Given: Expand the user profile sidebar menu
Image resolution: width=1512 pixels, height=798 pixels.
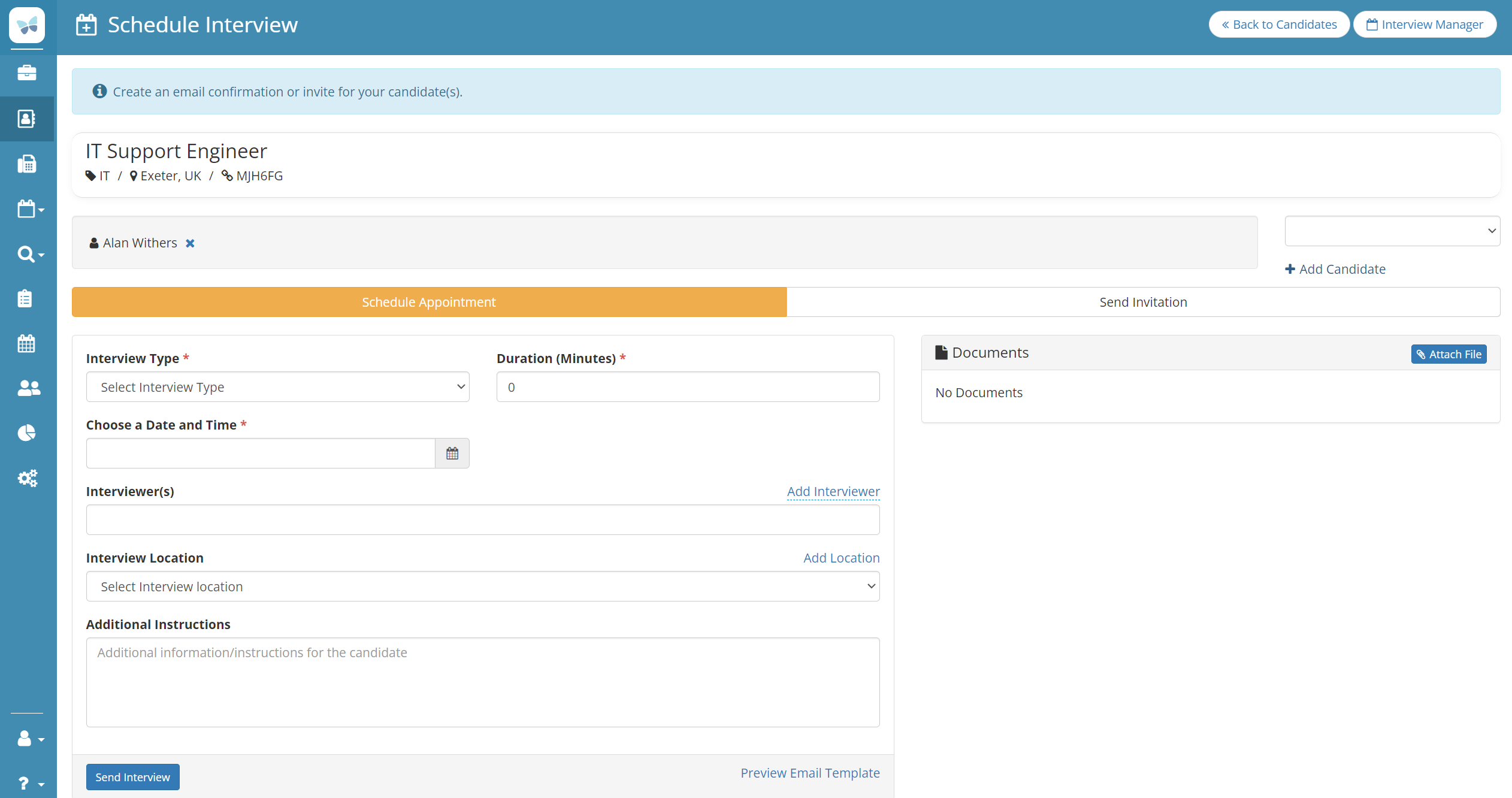Looking at the screenshot, I should [x=30, y=739].
